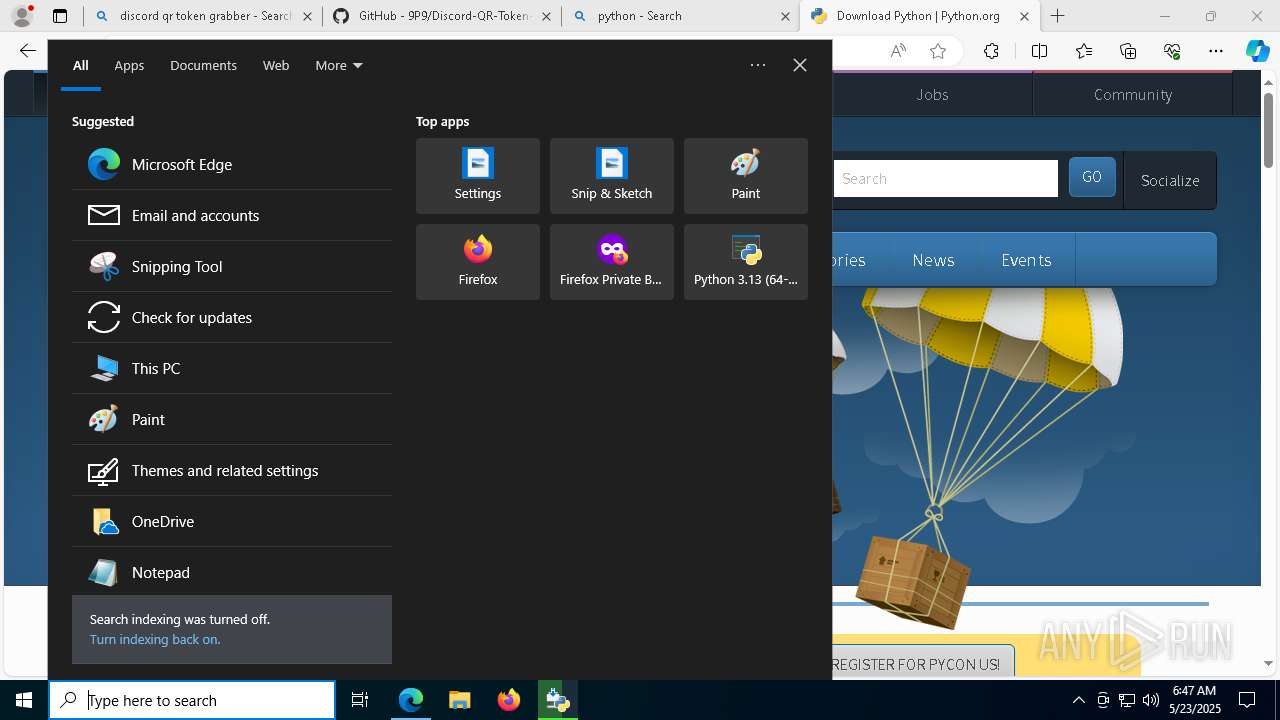Toggle Edge split screen
1280x720 pixels.
1039,51
